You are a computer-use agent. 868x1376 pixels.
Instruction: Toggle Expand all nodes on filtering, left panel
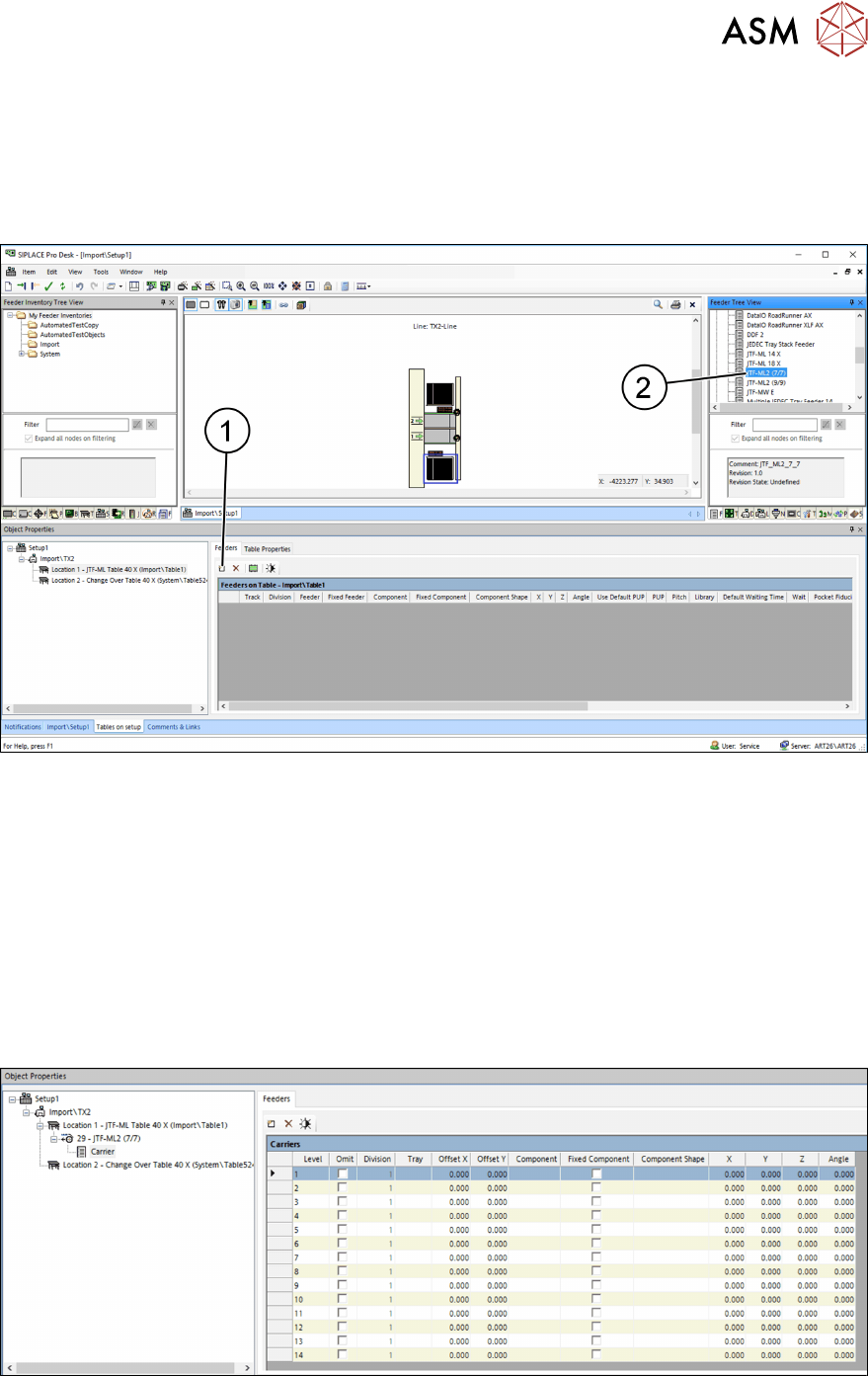[28, 439]
